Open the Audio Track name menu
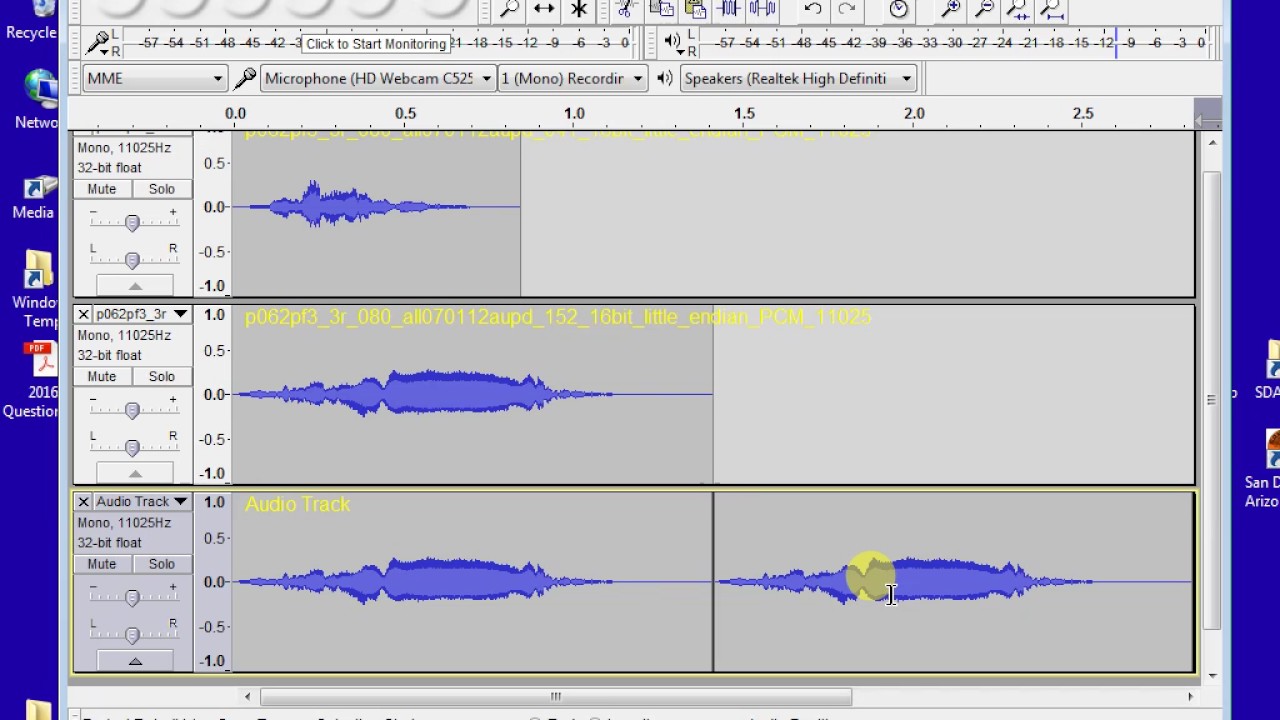The width and height of the screenshot is (1280, 720). coord(142,501)
